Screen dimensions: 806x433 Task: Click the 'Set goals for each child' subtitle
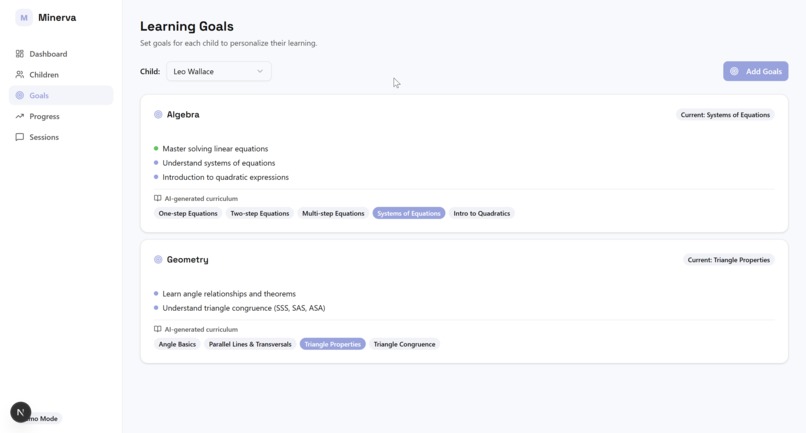(228, 43)
